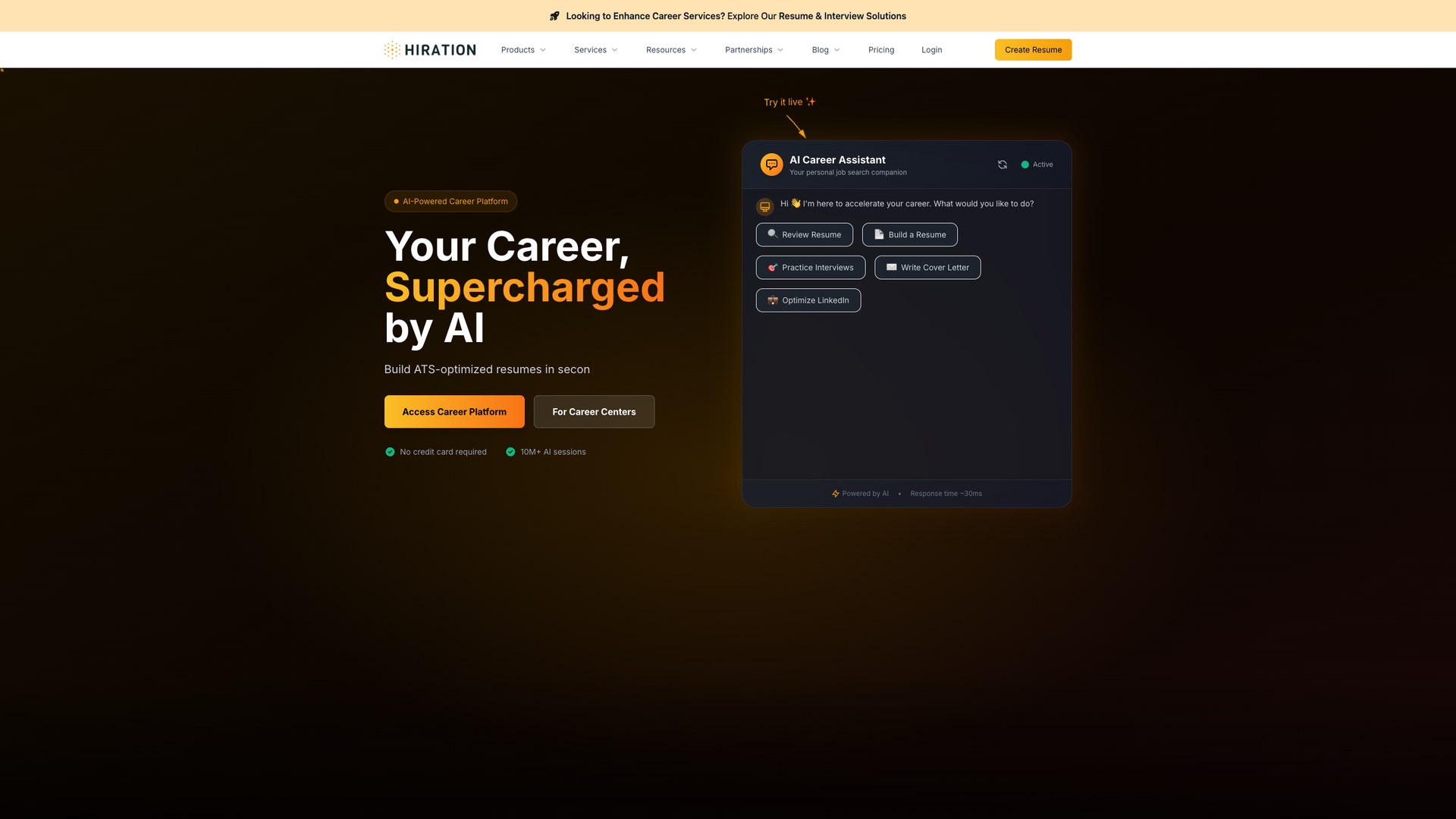Viewport: 1456px width, 819px height.
Task: Click the green Active status indicator
Action: tap(1025, 164)
